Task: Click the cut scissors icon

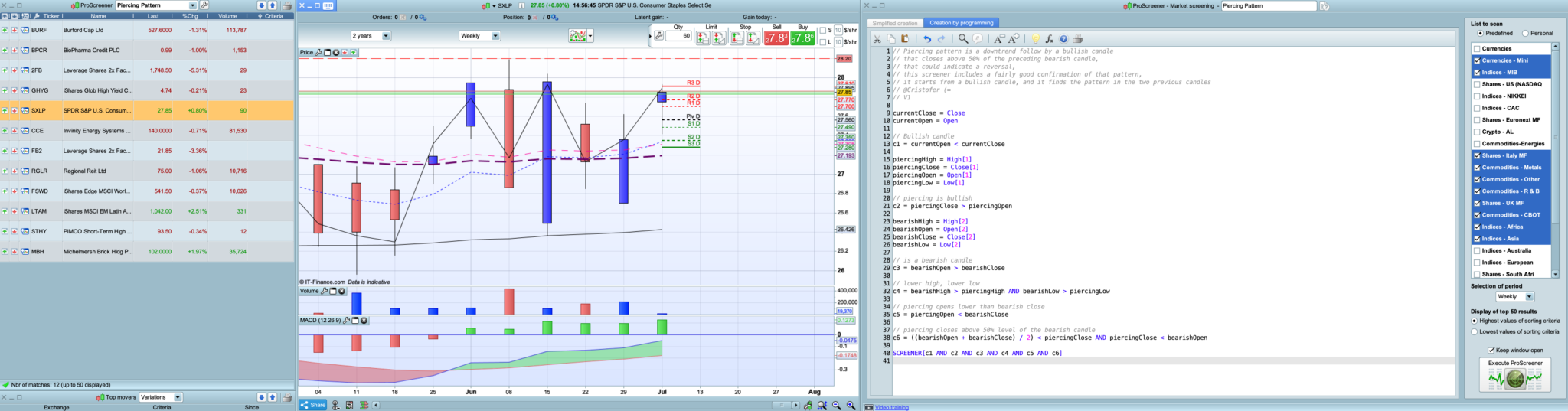Action: coord(877,39)
